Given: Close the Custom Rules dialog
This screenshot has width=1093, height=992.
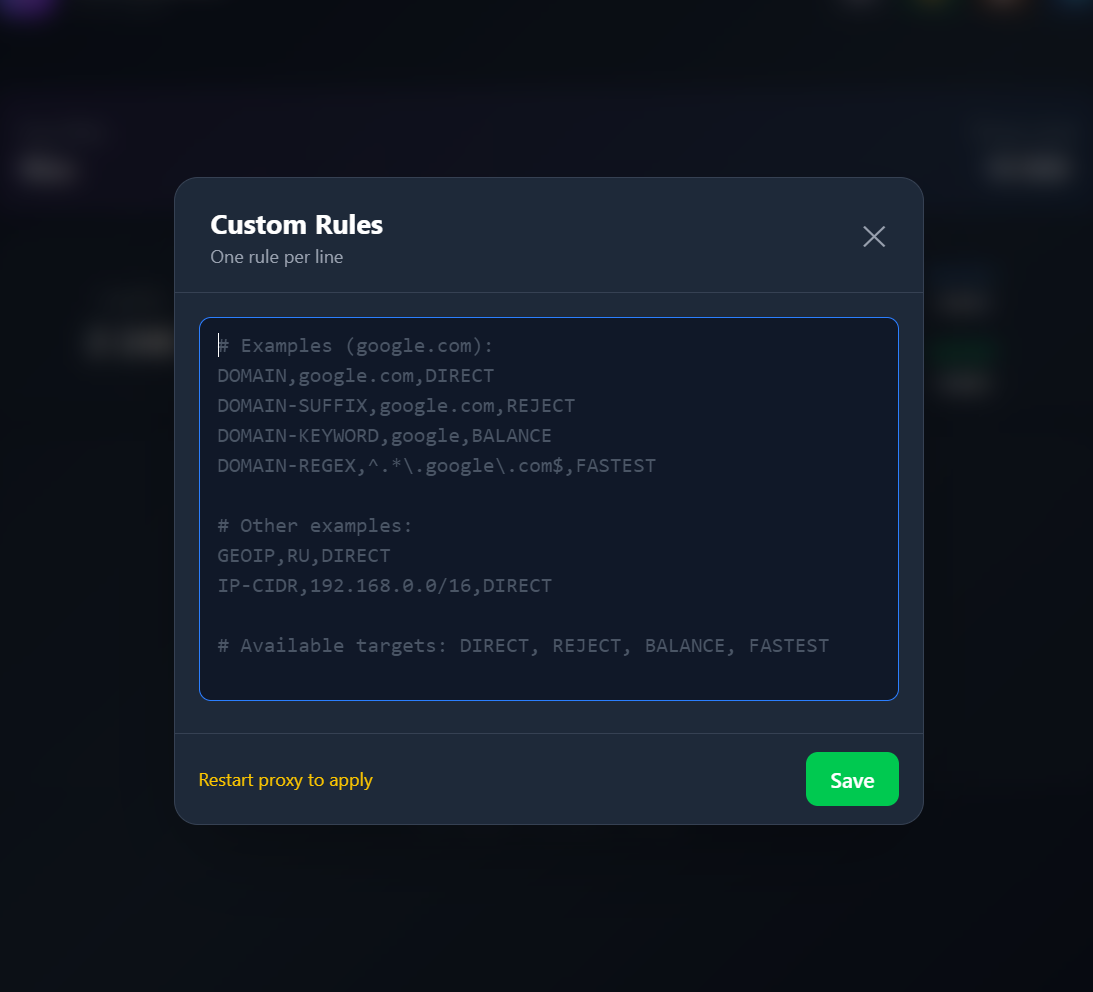Looking at the screenshot, I should pos(874,236).
